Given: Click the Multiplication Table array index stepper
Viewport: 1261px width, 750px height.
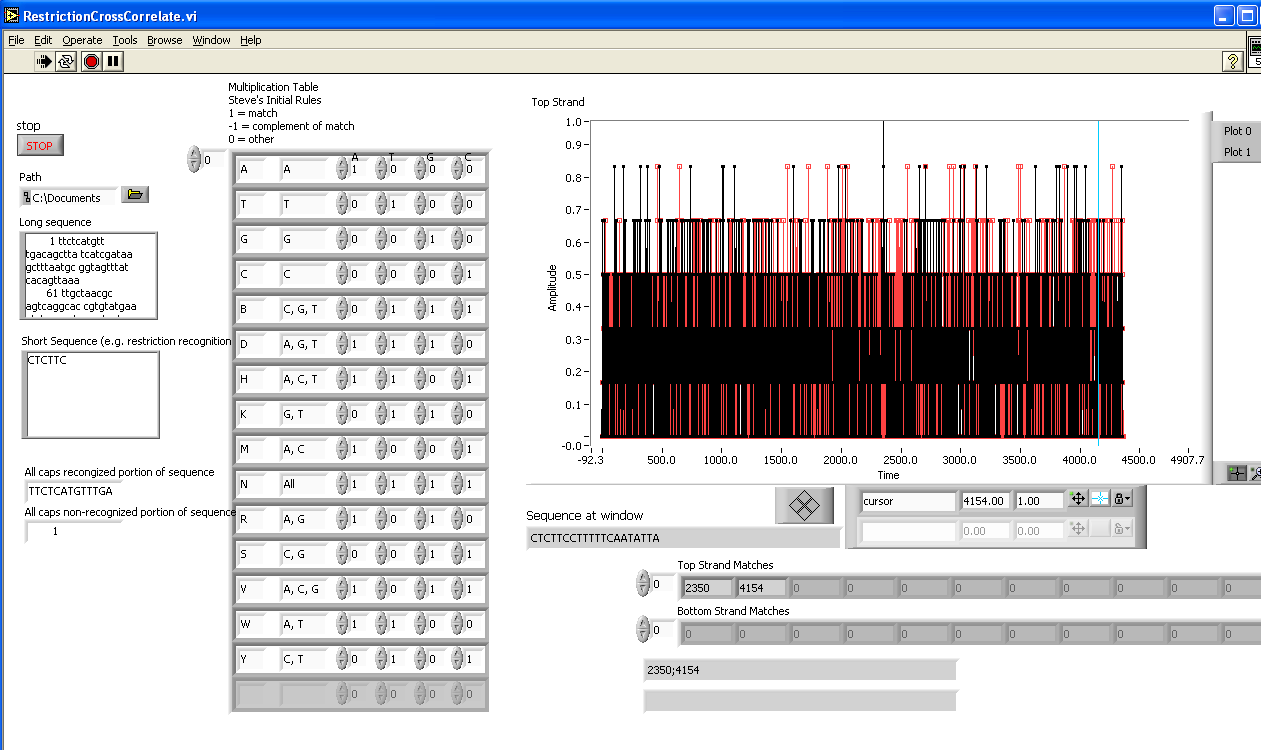Looking at the screenshot, I should (x=193, y=159).
